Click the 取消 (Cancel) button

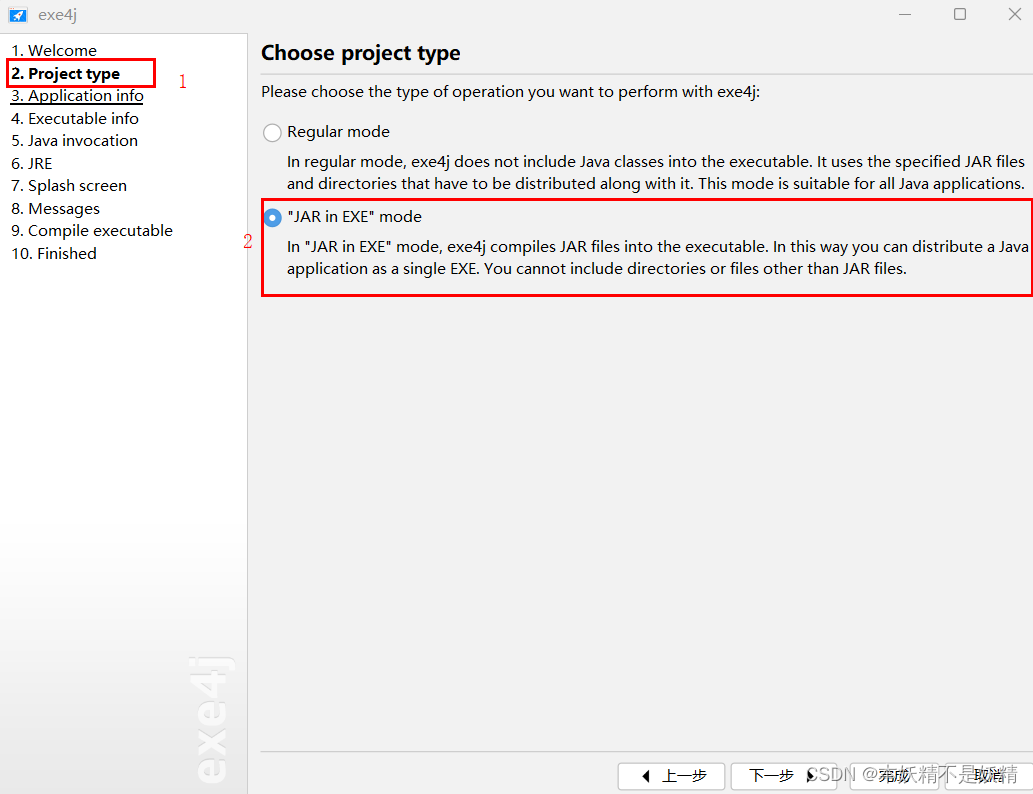(989, 776)
